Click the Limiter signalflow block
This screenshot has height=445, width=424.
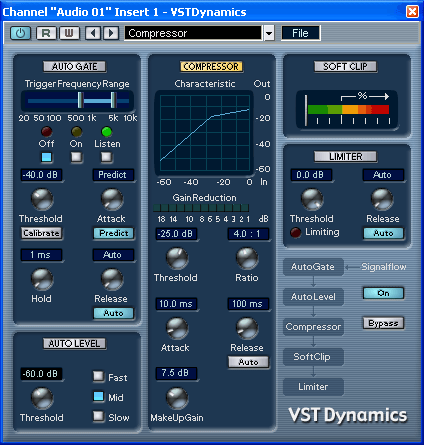click(313, 387)
